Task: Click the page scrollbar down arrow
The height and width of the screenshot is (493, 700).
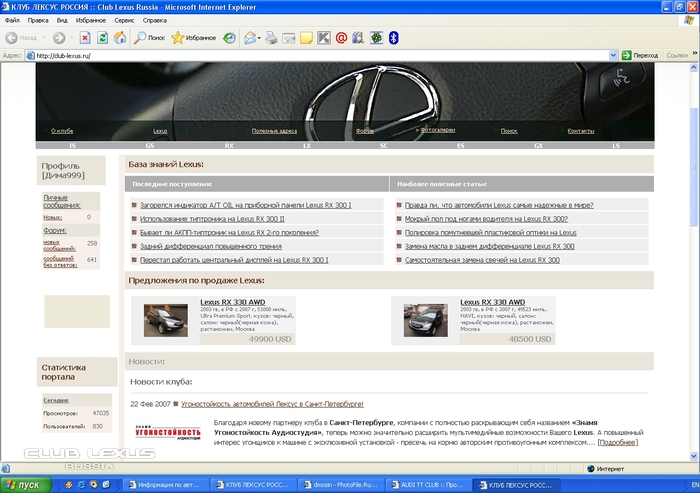Action: 694,456
